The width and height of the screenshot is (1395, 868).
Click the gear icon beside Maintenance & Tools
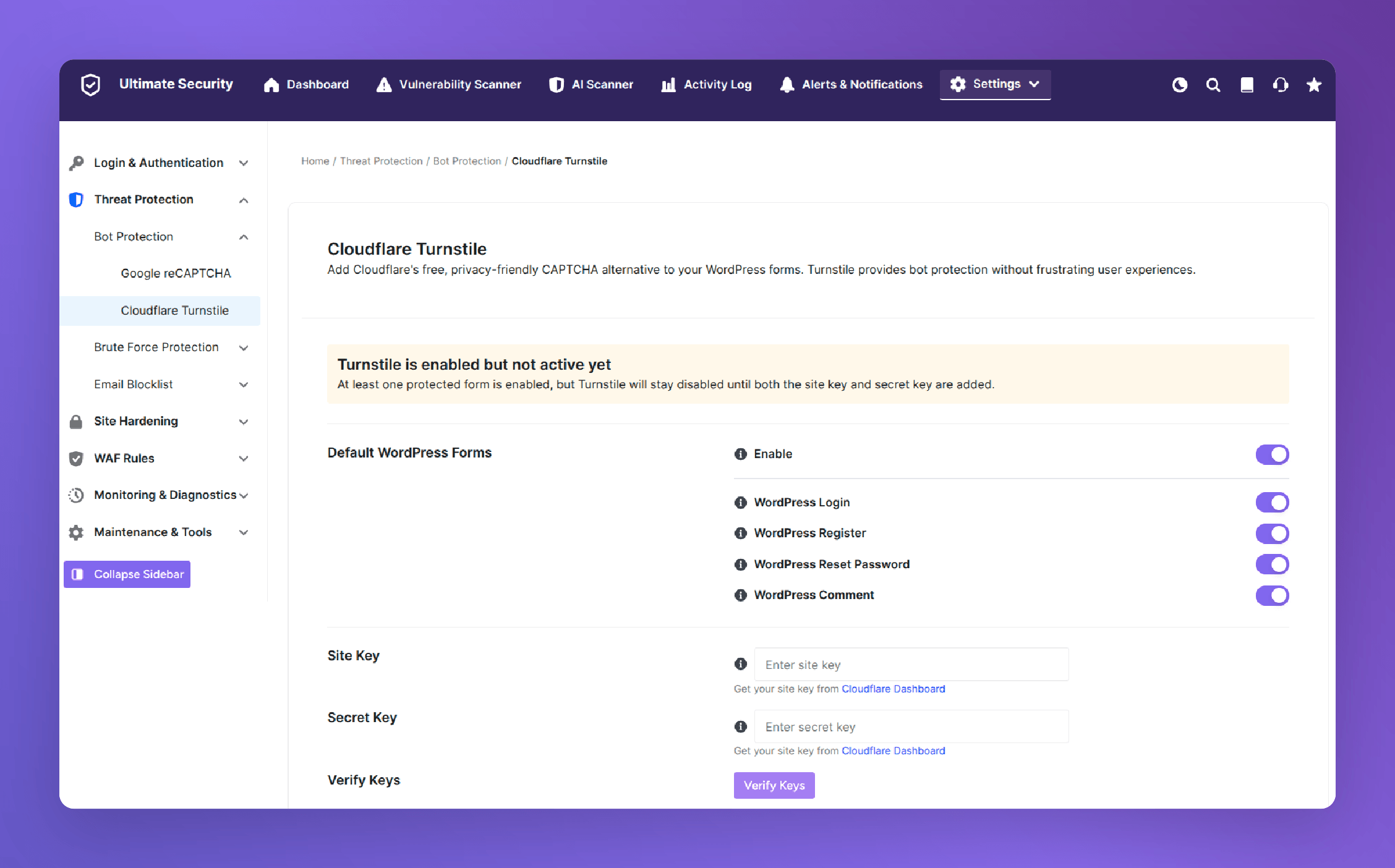click(76, 532)
